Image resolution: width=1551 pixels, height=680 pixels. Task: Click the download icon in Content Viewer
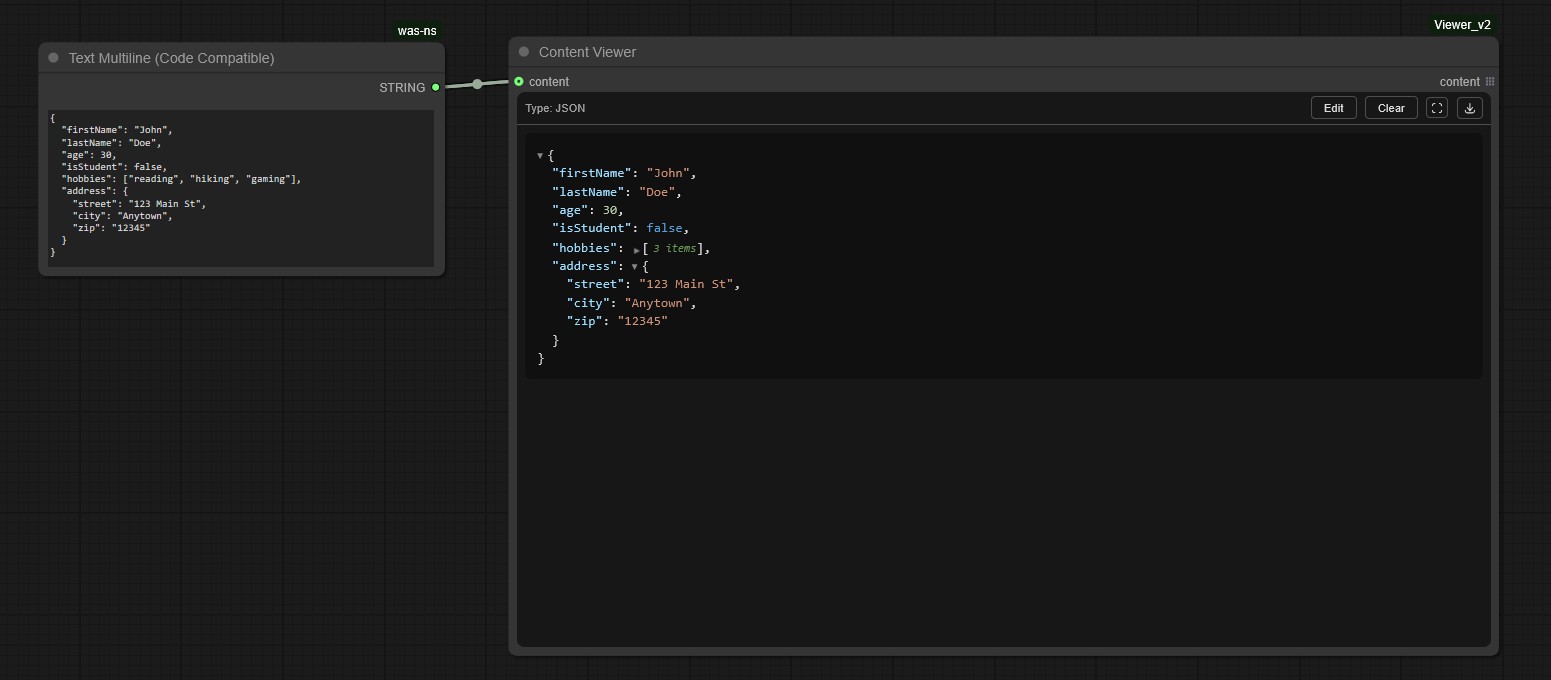point(1469,108)
